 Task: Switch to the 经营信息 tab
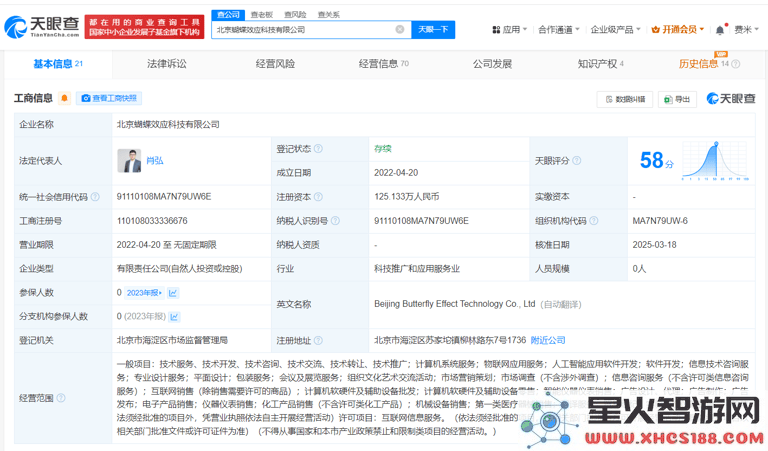click(x=384, y=64)
